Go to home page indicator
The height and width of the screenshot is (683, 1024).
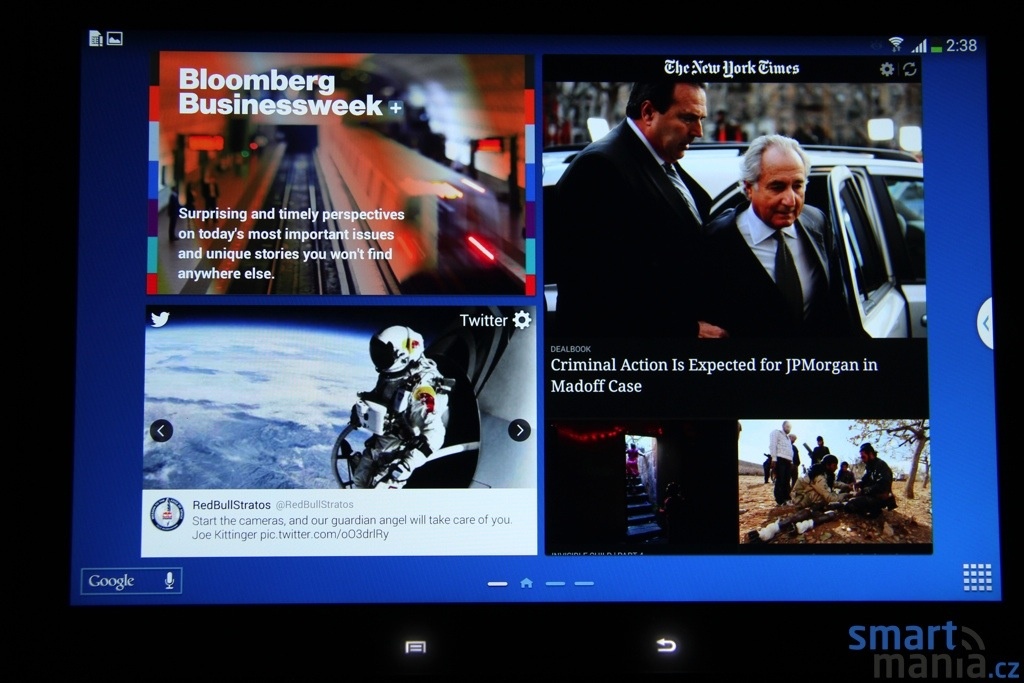526,583
